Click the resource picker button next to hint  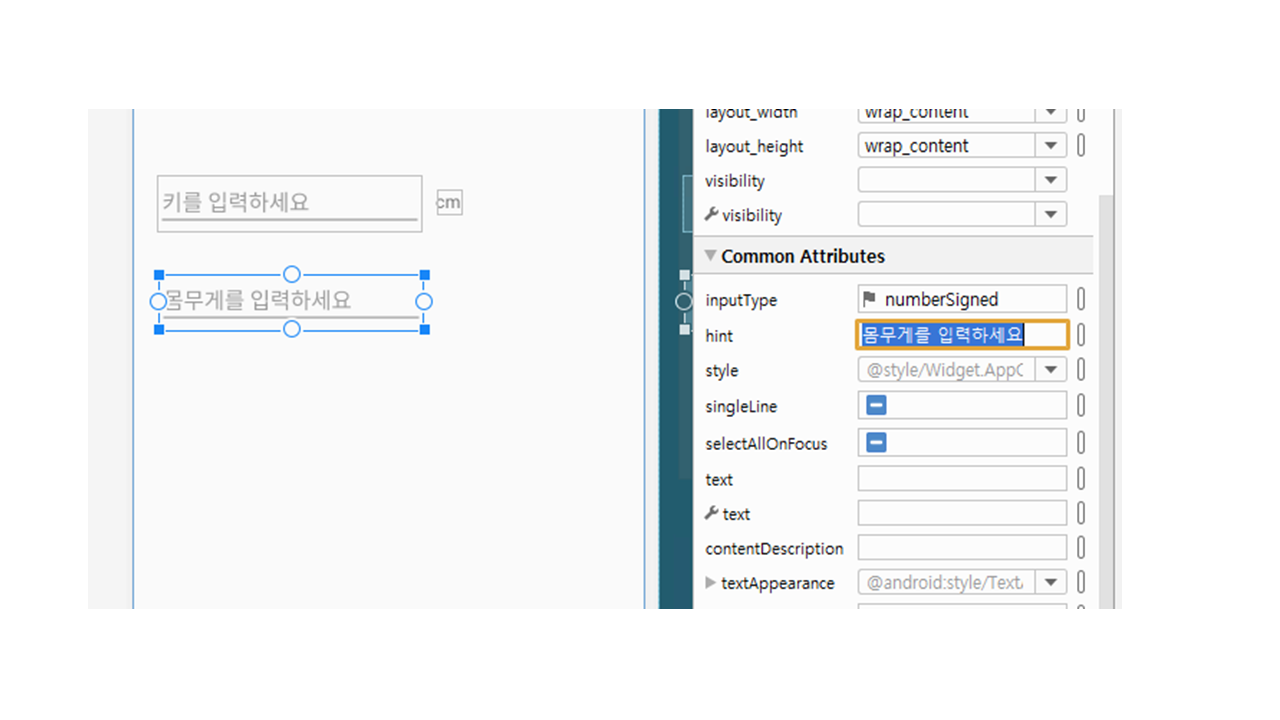click(x=1081, y=335)
